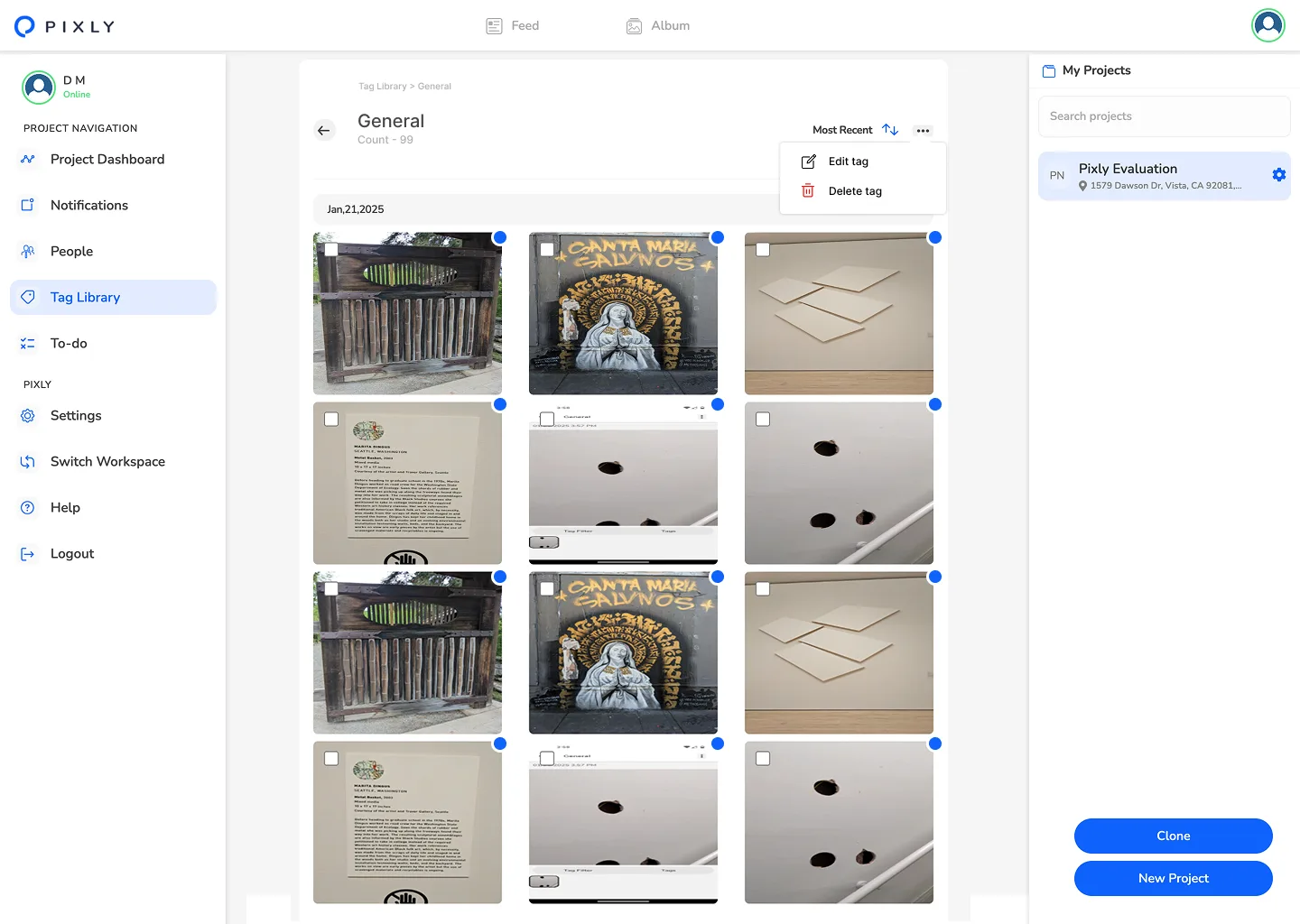This screenshot has height=924, width=1300.
Task: Click the Edit tag pencil icon
Action: pos(809,162)
